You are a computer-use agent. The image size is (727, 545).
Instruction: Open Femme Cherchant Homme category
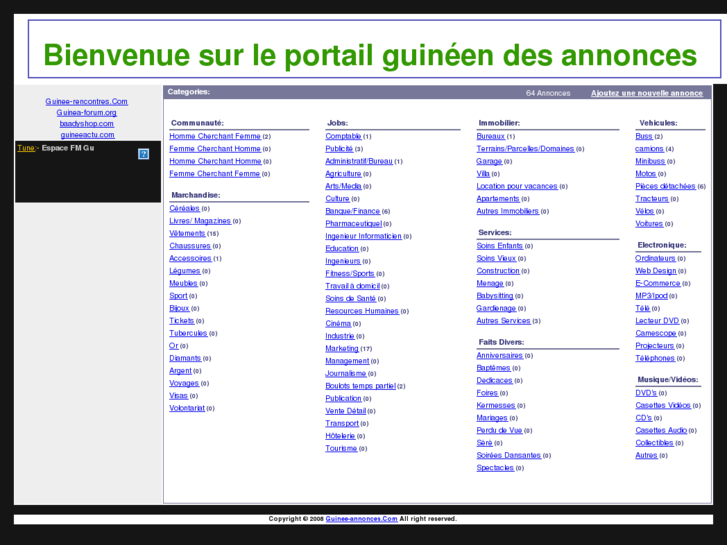coord(215,148)
